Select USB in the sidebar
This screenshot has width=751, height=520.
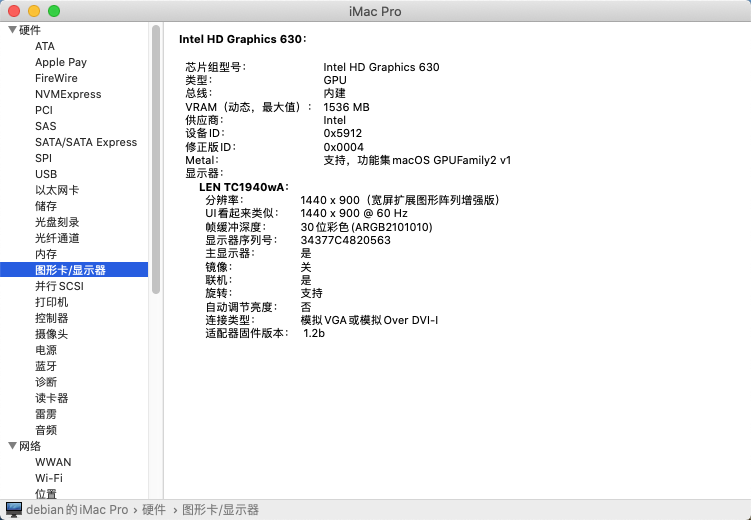tap(46, 174)
